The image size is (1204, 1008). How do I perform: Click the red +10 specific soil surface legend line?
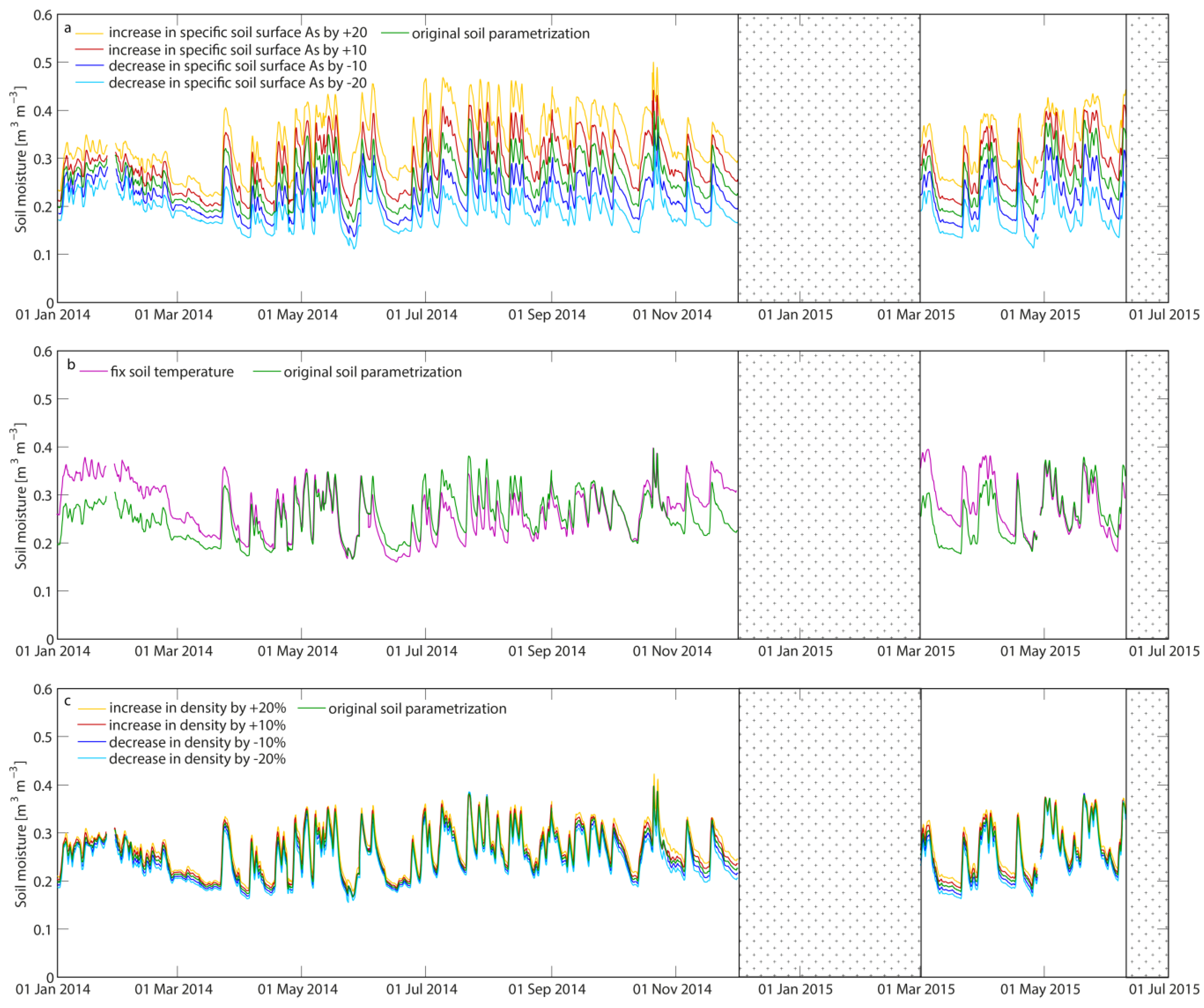click(x=89, y=50)
